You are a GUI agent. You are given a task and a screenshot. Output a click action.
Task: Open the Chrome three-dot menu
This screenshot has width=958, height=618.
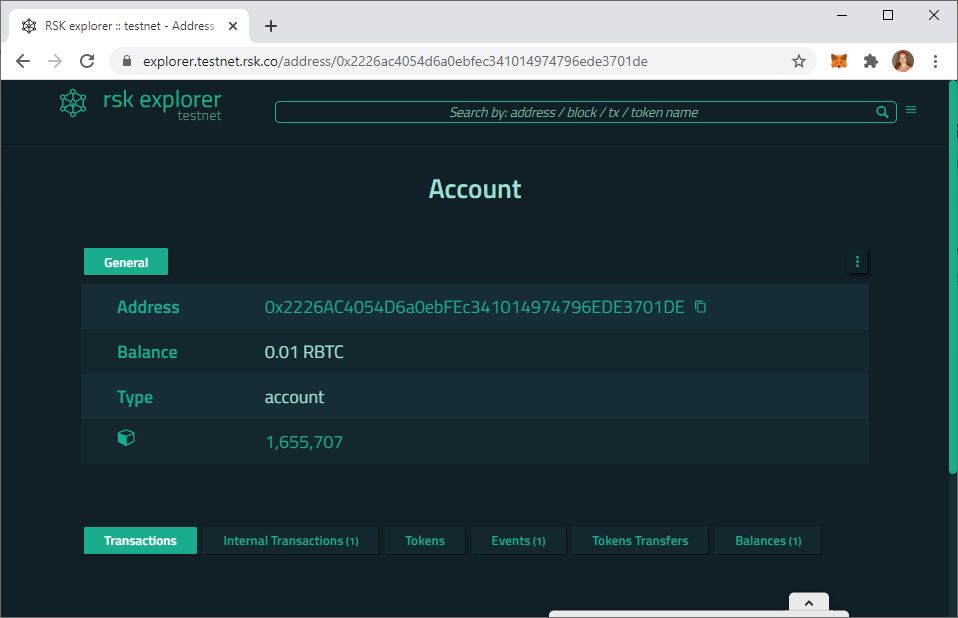tap(935, 61)
